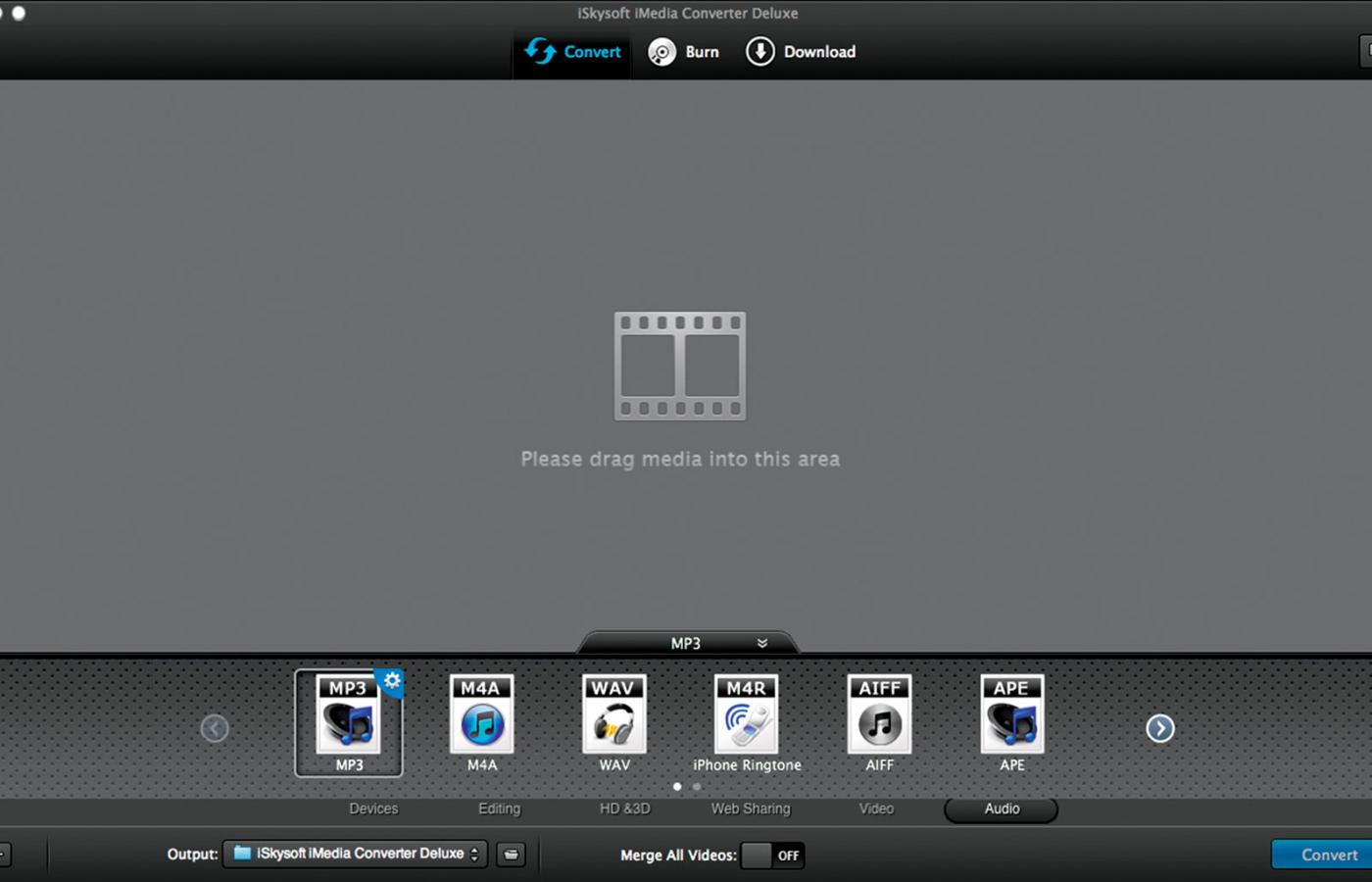The height and width of the screenshot is (882, 1372).
Task: Open the Download tab
Action: [x=801, y=52]
